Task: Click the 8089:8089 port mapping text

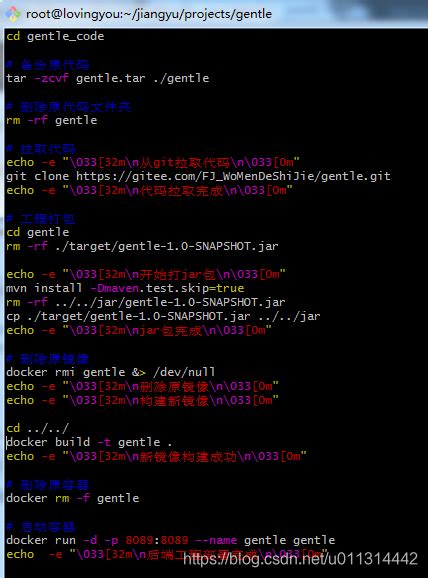Action: [x=157, y=540]
